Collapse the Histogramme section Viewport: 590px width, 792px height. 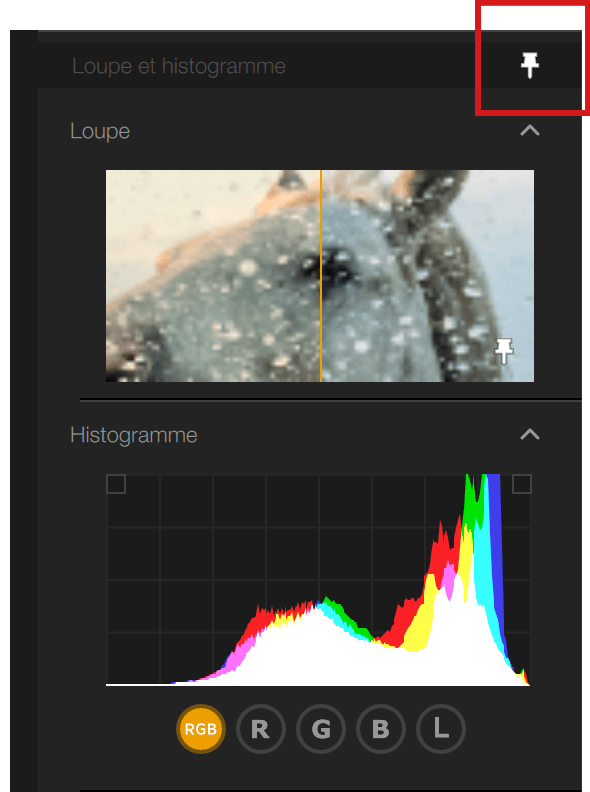pyautogui.click(x=530, y=434)
